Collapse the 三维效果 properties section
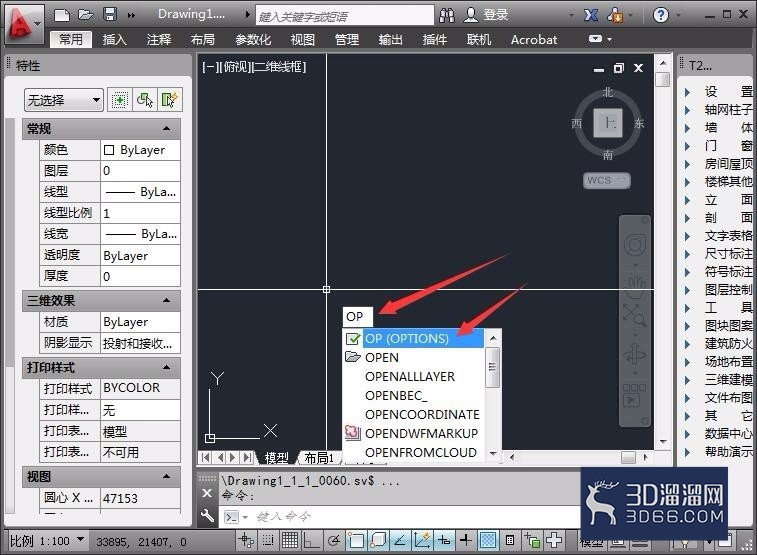The width and height of the screenshot is (757, 555). point(167,300)
